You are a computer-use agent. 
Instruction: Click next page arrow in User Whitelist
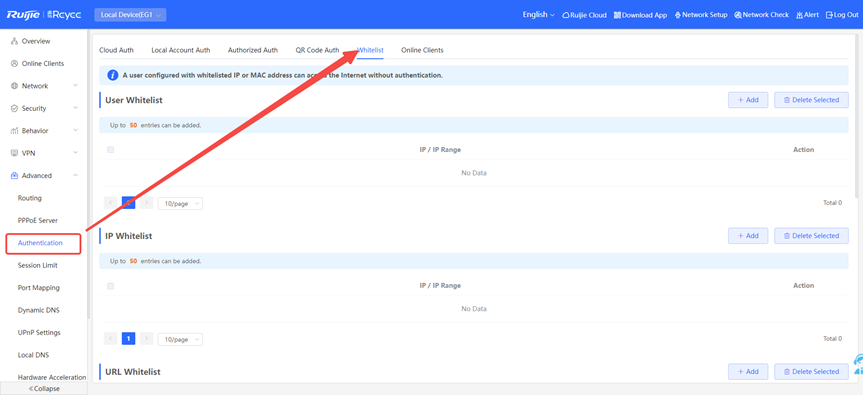(x=146, y=203)
